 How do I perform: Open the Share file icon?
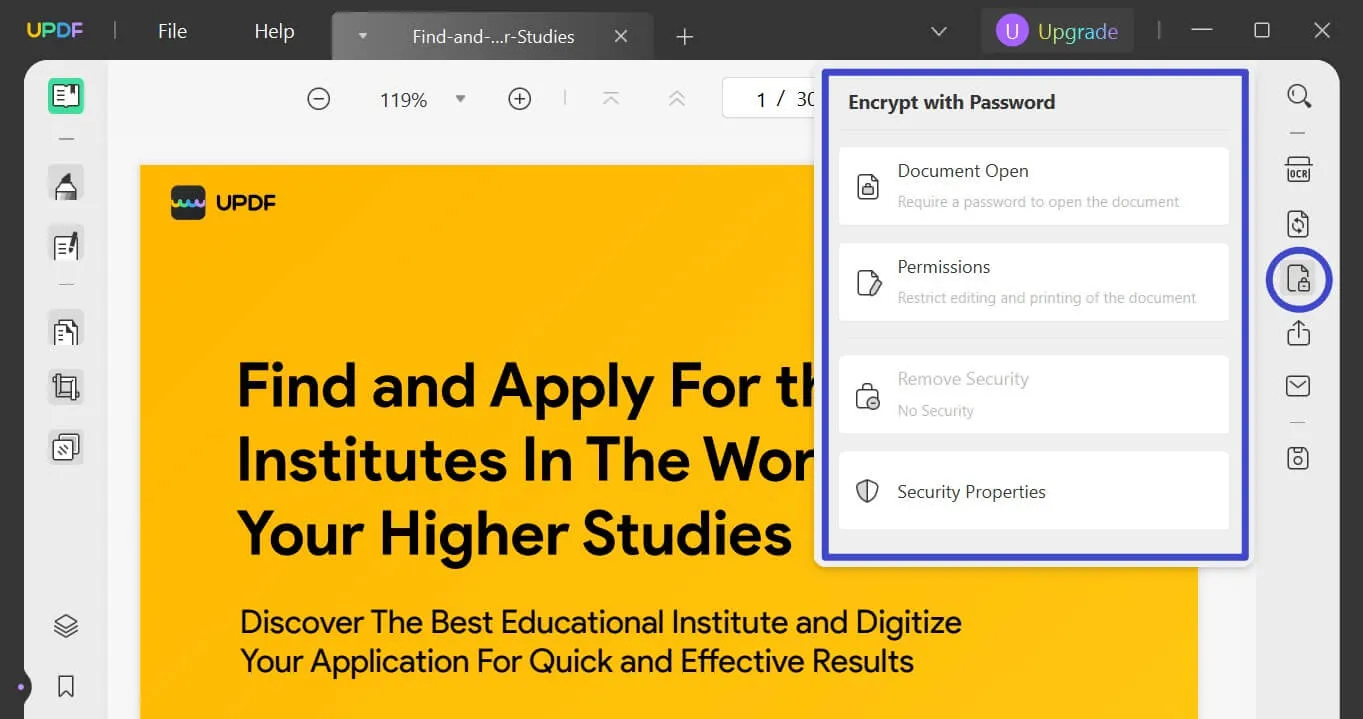coord(1298,332)
